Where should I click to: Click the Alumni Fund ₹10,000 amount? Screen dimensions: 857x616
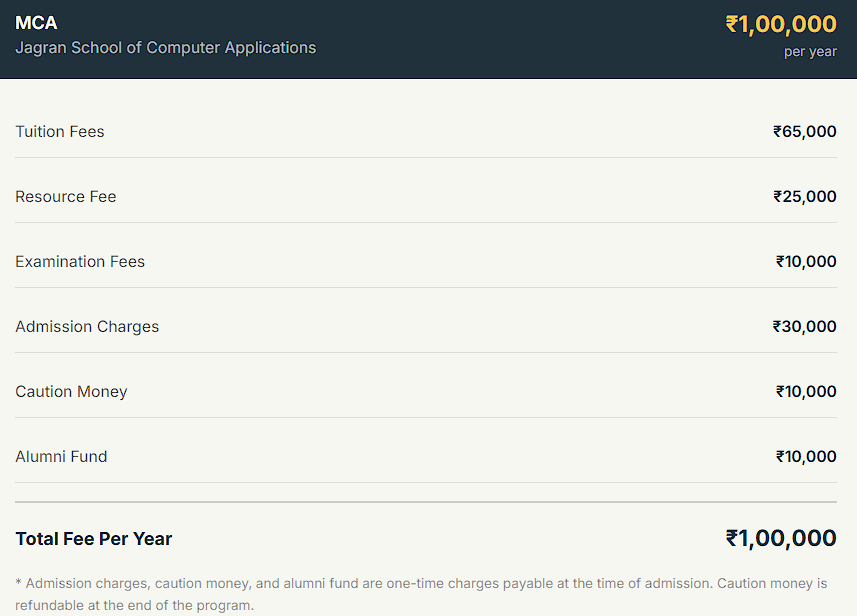806,457
